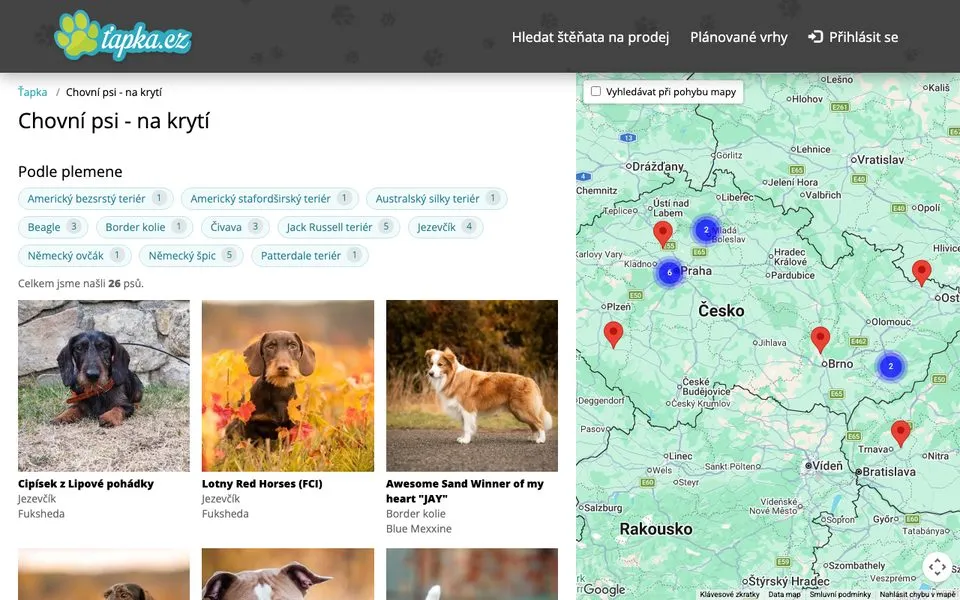Click the Česko label on the map
This screenshot has width=960, height=600.
[x=721, y=310]
